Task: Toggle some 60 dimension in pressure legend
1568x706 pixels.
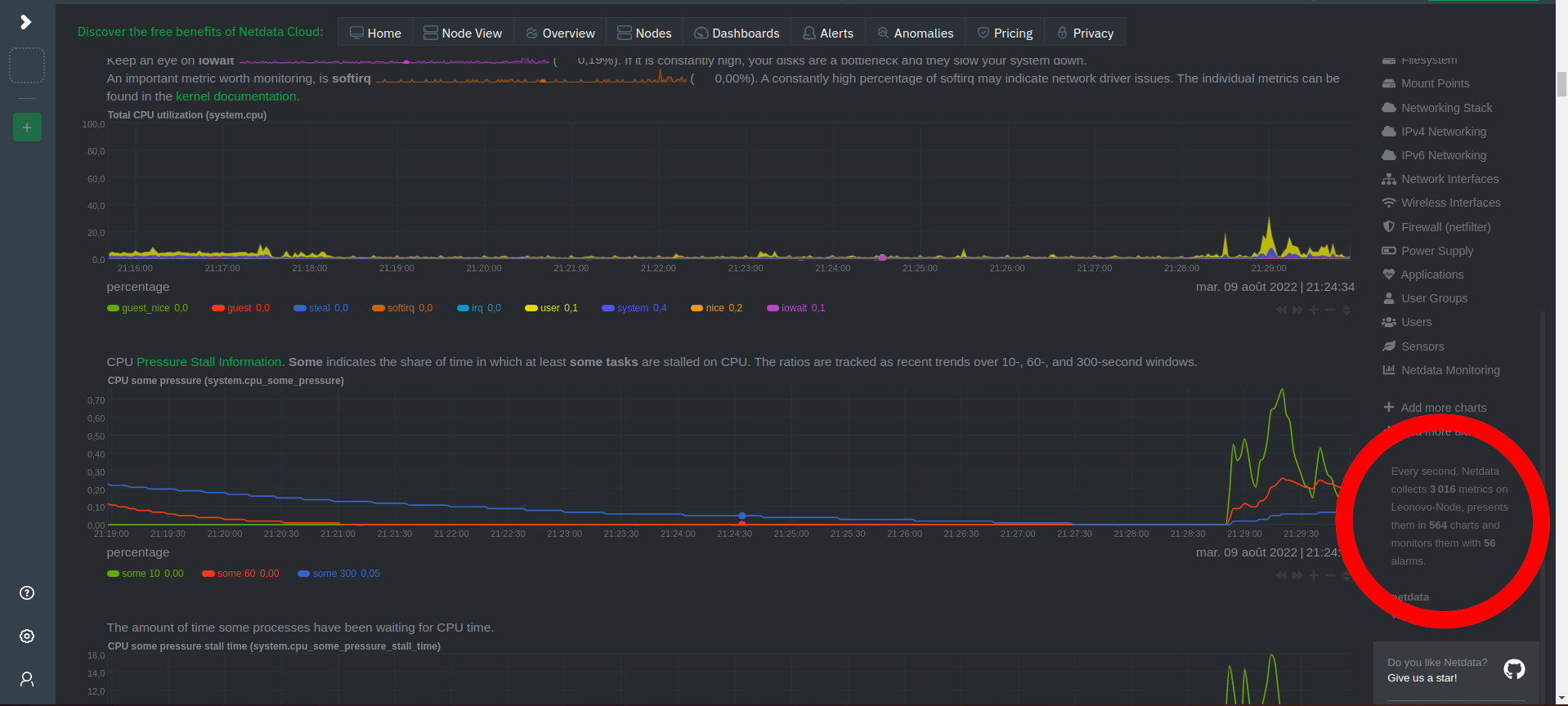Action: (x=240, y=574)
